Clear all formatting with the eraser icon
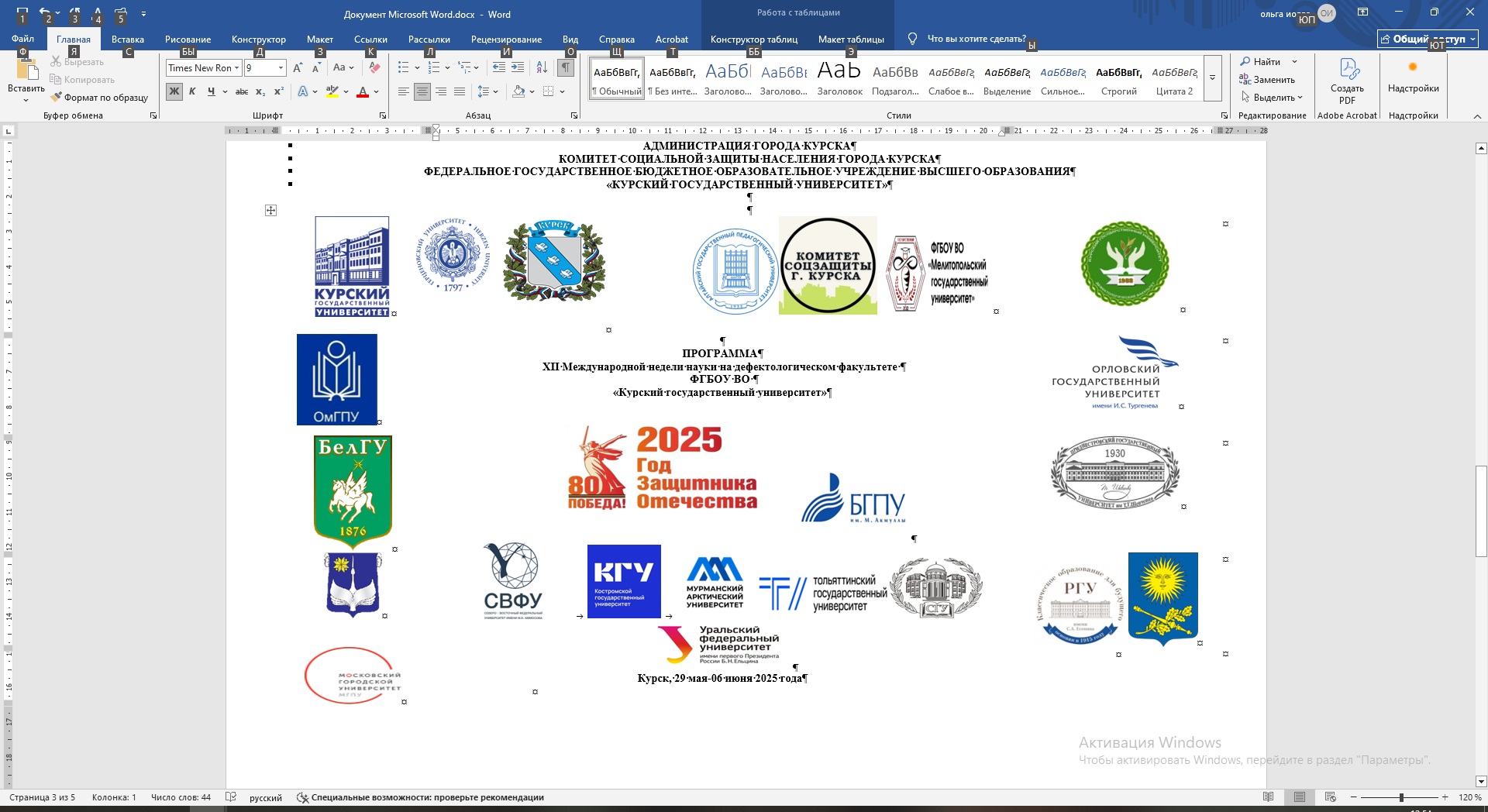 point(374,68)
